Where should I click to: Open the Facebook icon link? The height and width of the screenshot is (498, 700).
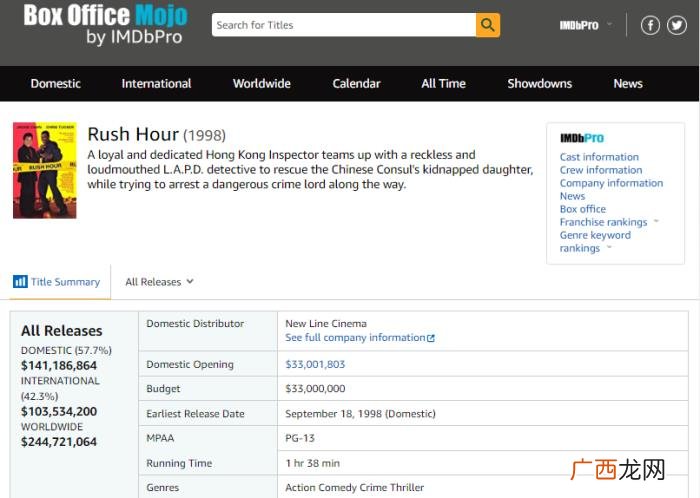coord(650,25)
